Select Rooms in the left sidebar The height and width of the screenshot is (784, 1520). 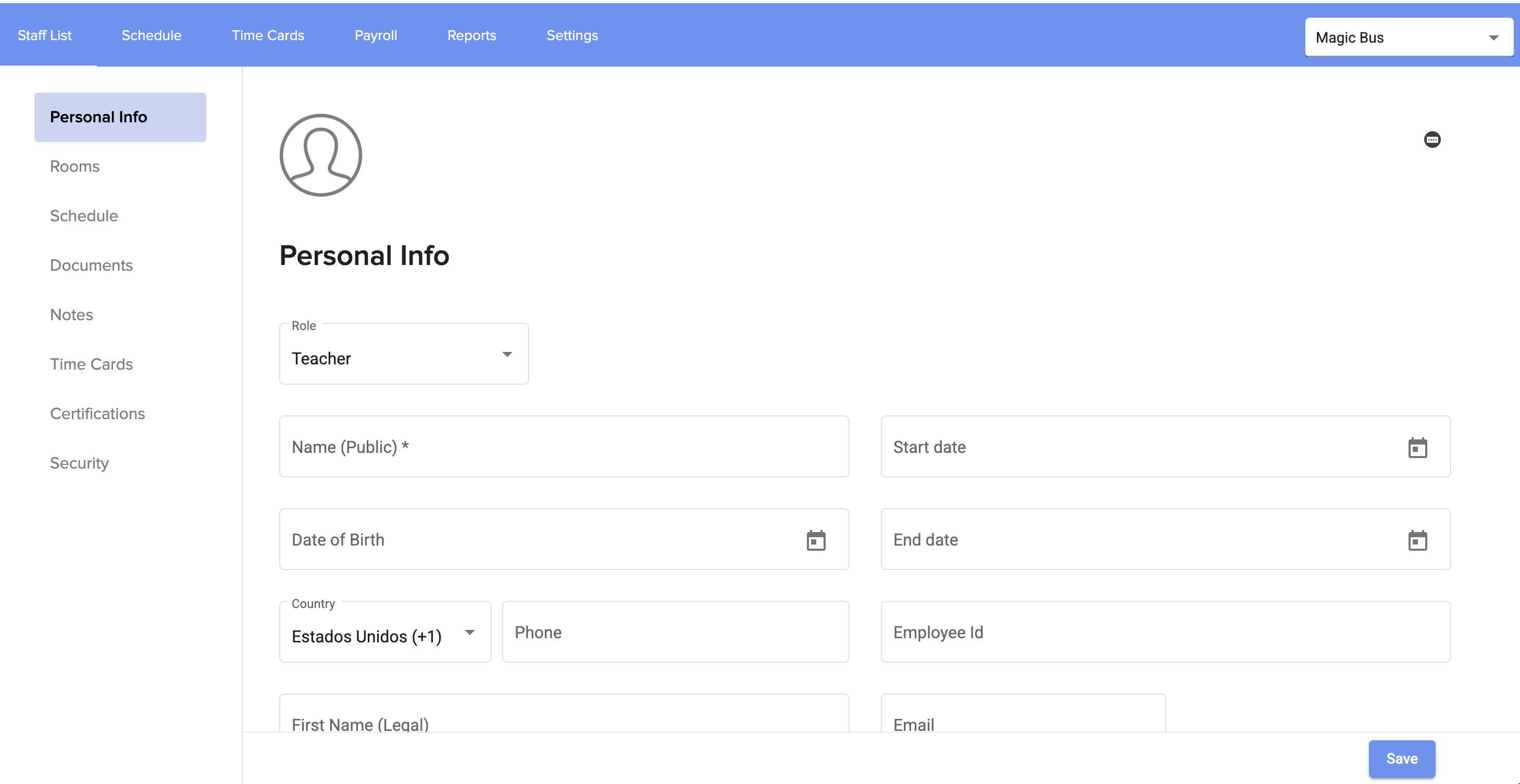tap(74, 167)
